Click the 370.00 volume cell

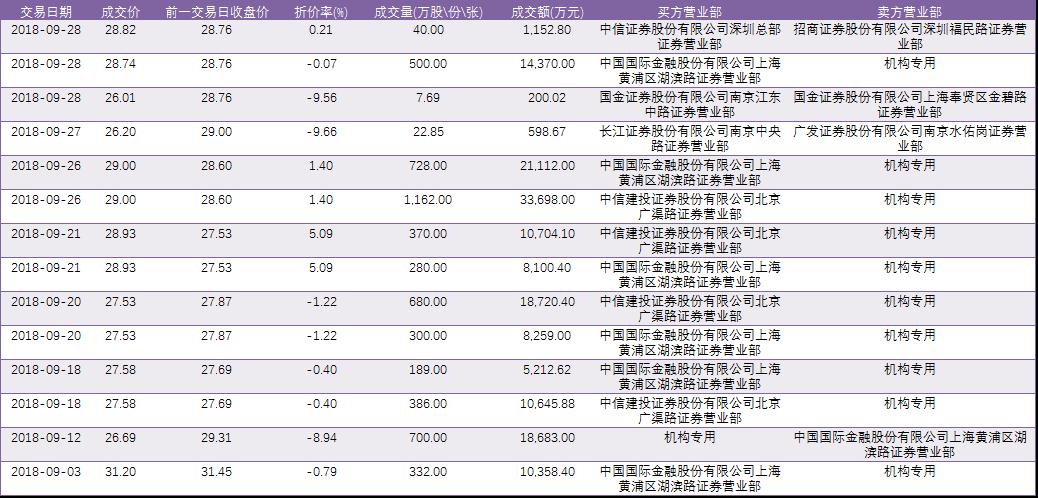(x=428, y=233)
